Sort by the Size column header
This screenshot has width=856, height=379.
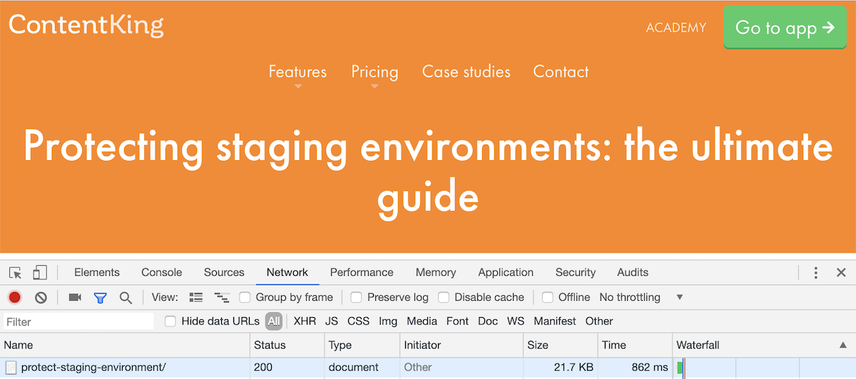[x=560, y=345]
